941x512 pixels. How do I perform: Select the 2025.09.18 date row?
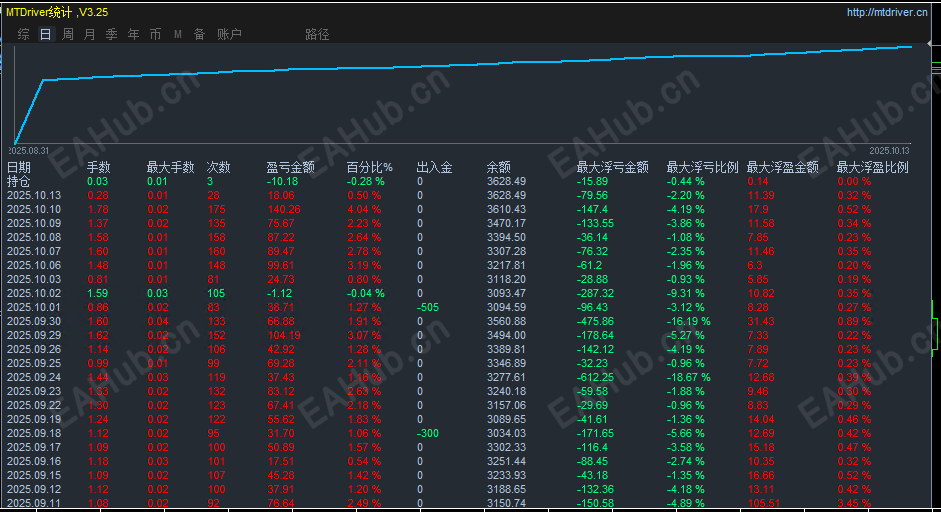tap(465, 433)
